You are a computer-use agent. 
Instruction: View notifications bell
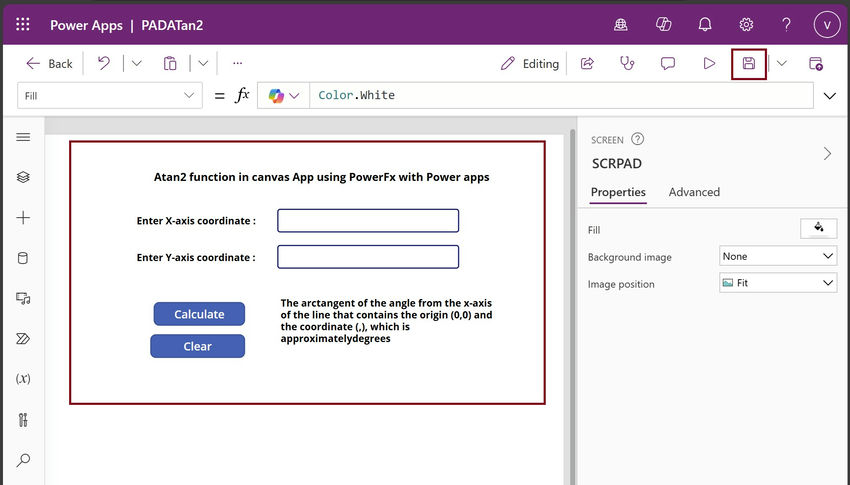(705, 24)
